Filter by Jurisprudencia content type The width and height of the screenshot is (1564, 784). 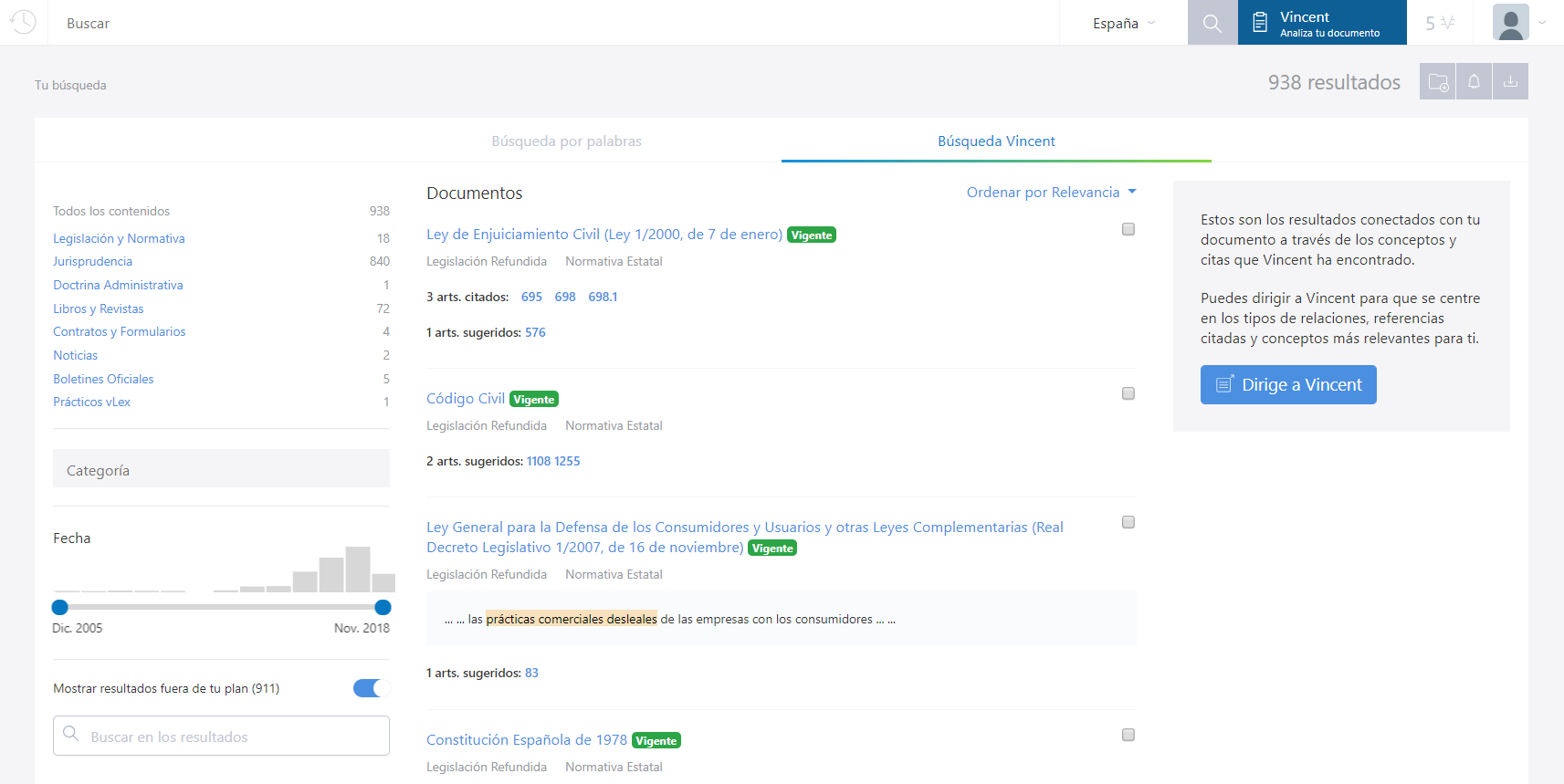coord(92,262)
